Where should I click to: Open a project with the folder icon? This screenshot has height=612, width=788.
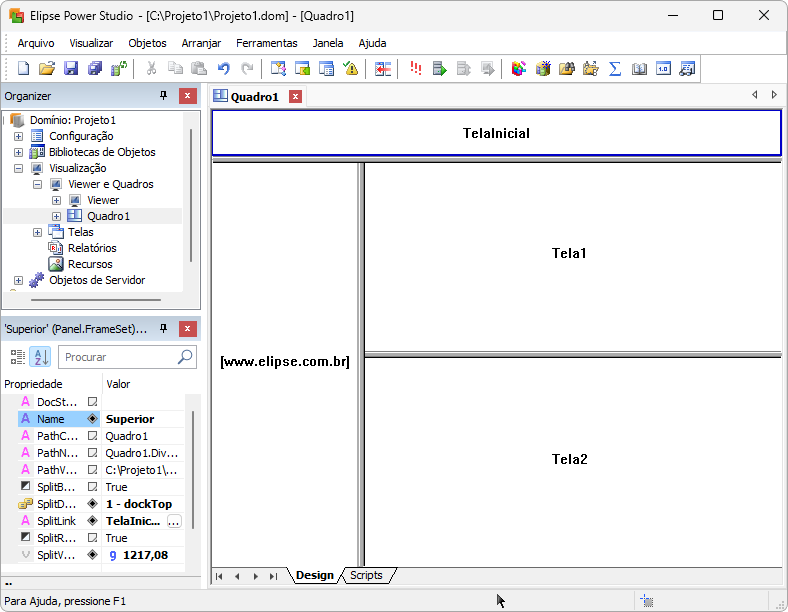click(x=46, y=69)
